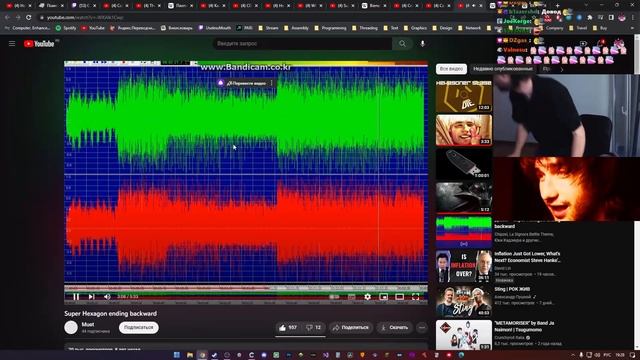Go back with browser back arrow
The width and height of the screenshot is (640, 360).
coord(7,18)
